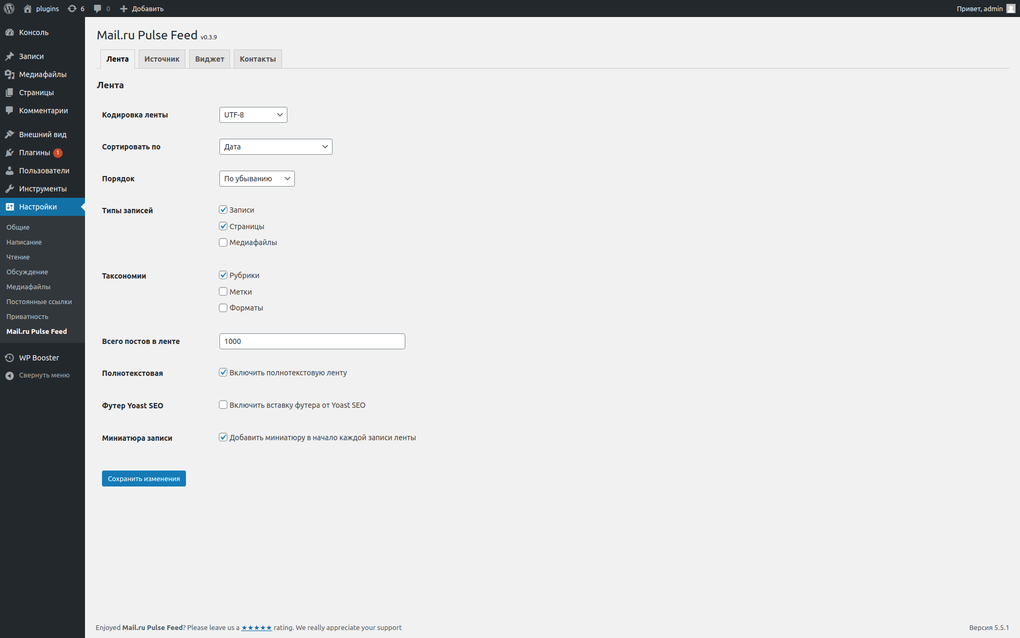Click the Свернуть меню collapse arrow icon
The image size is (1020, 638).
pos(10,375)
